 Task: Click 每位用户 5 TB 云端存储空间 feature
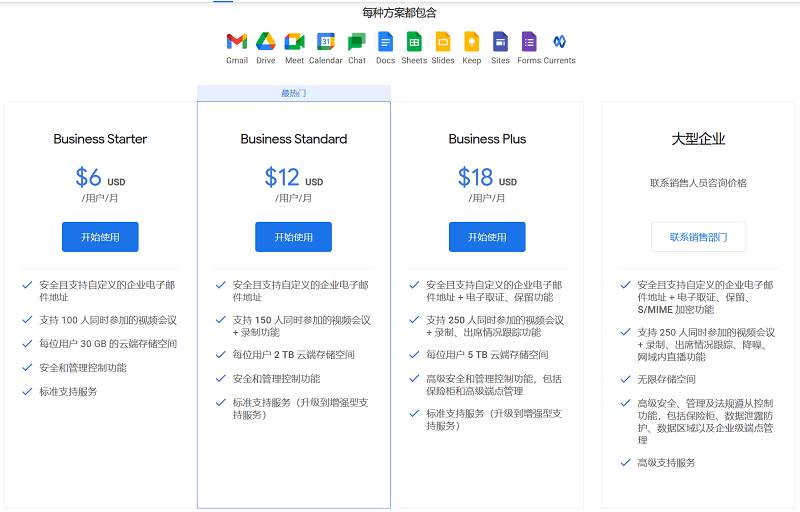[487, 354]
